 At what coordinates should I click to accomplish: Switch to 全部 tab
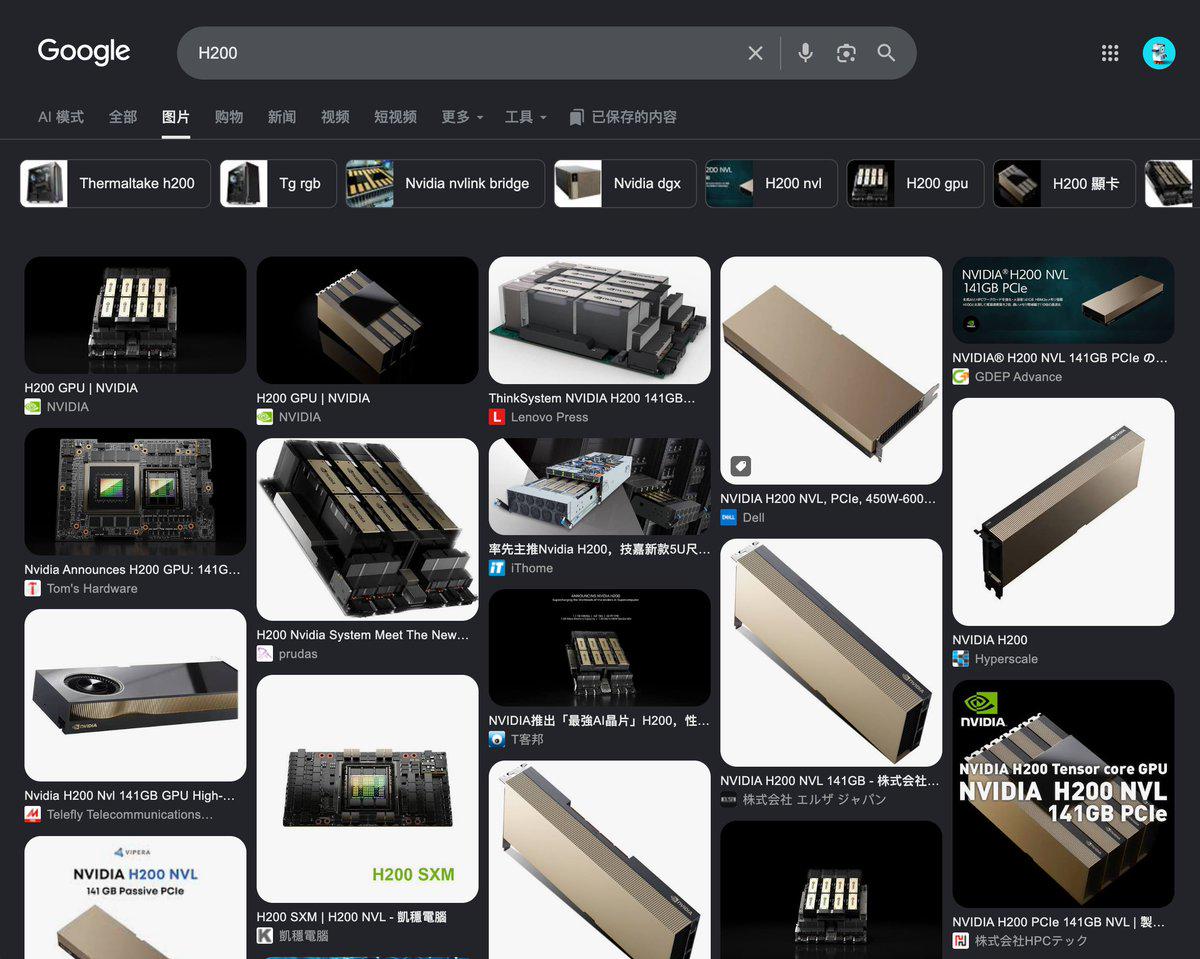[123, 117]
